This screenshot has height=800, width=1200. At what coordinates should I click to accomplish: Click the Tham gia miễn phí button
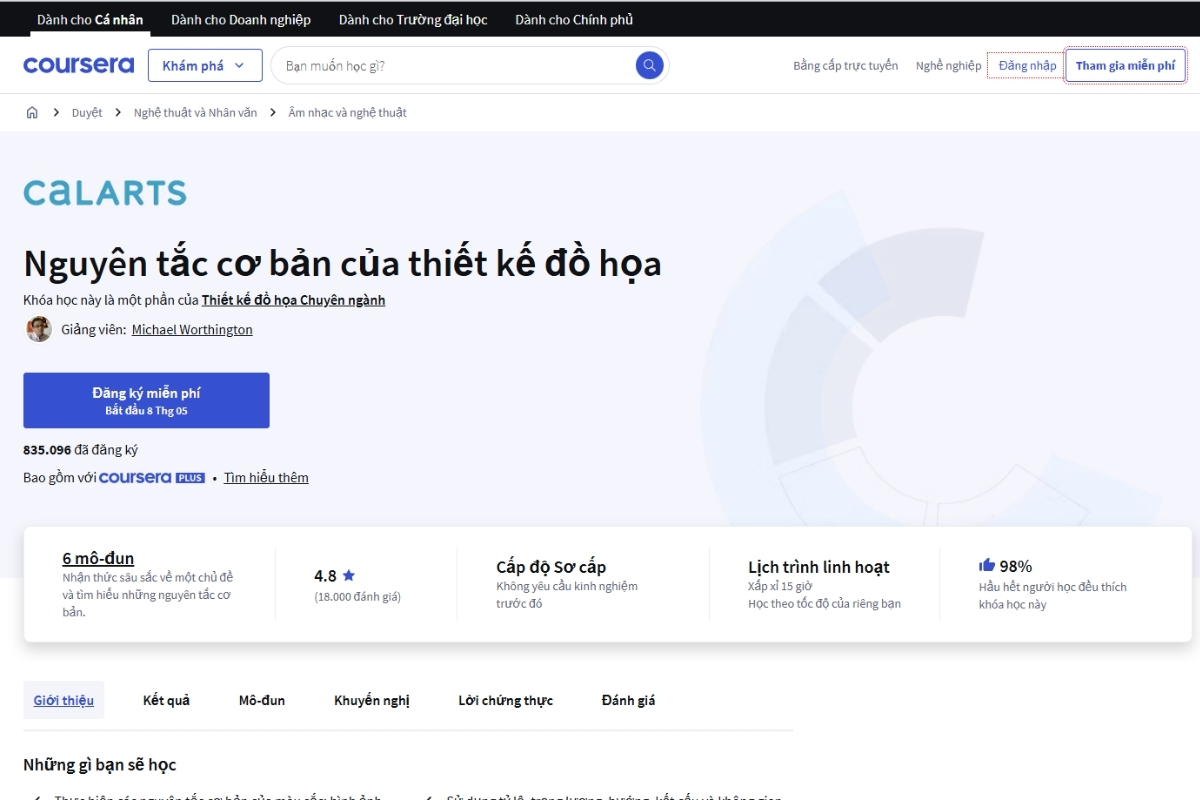click(x=1125, y=64)
